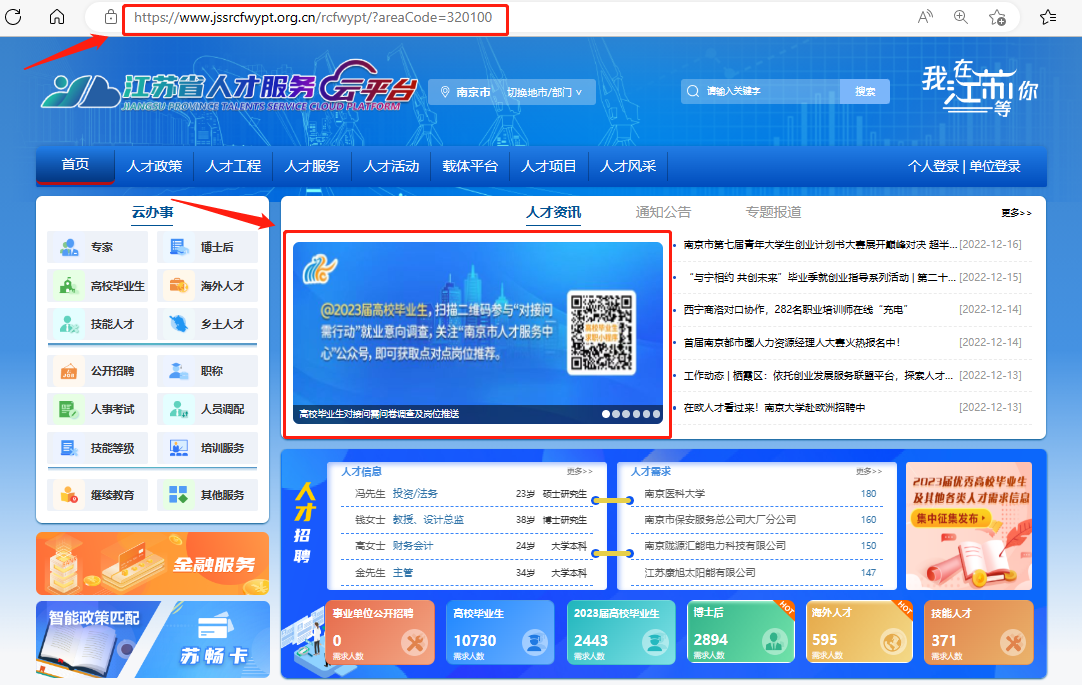
Task: Open the 技能人才 371 demand card
Action: click(978, 633)
